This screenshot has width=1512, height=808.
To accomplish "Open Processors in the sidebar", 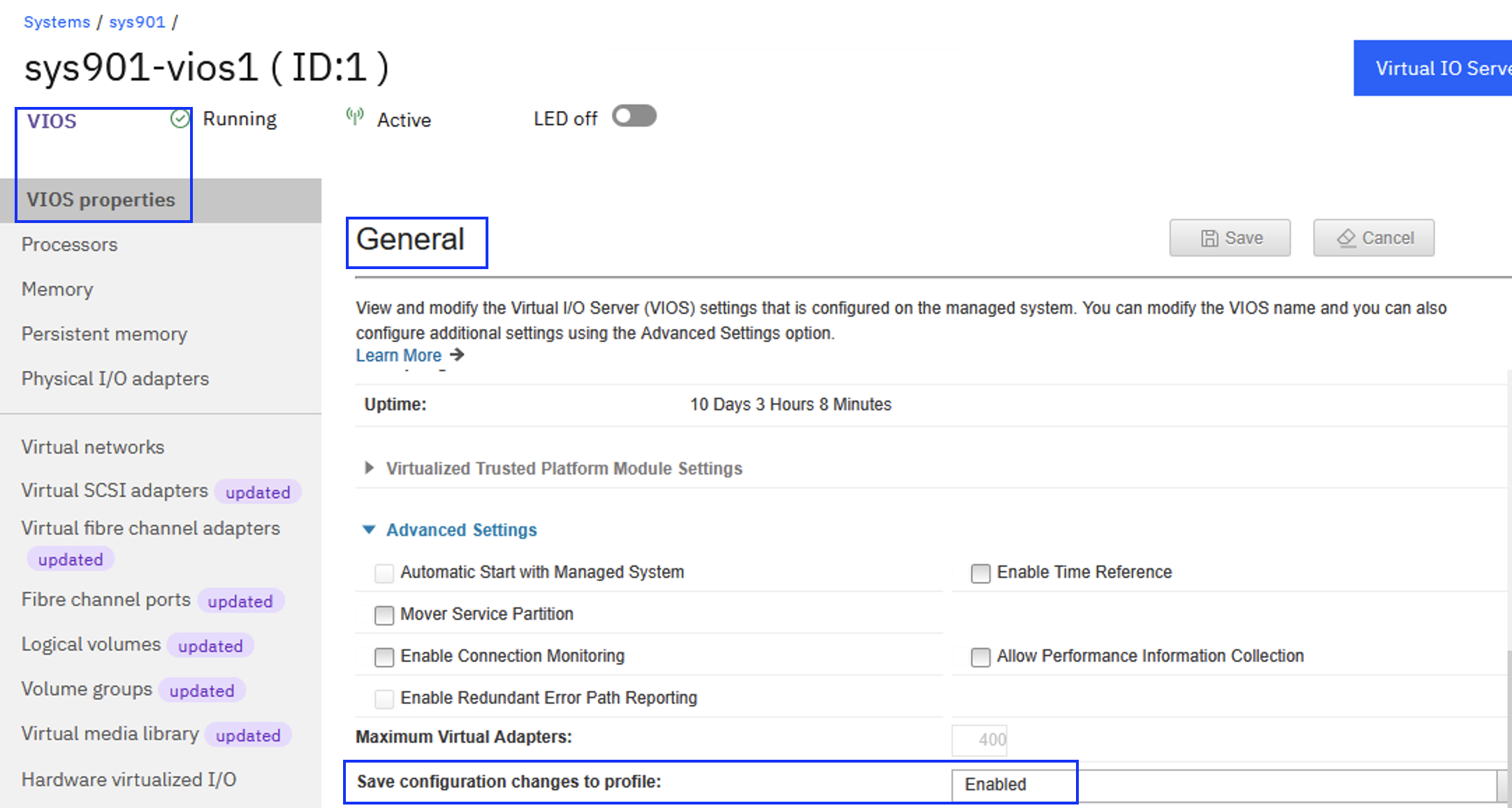I will click(x=69, y=245).
